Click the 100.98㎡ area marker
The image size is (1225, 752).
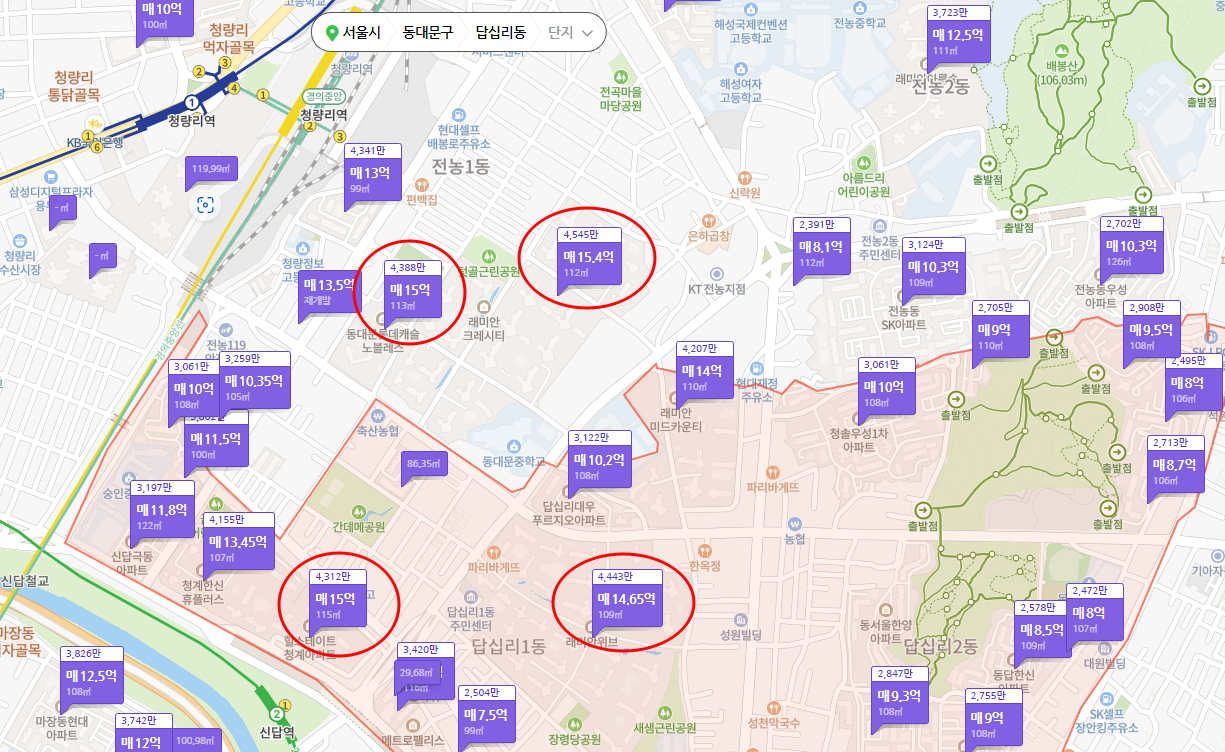(x=195, y=741)
